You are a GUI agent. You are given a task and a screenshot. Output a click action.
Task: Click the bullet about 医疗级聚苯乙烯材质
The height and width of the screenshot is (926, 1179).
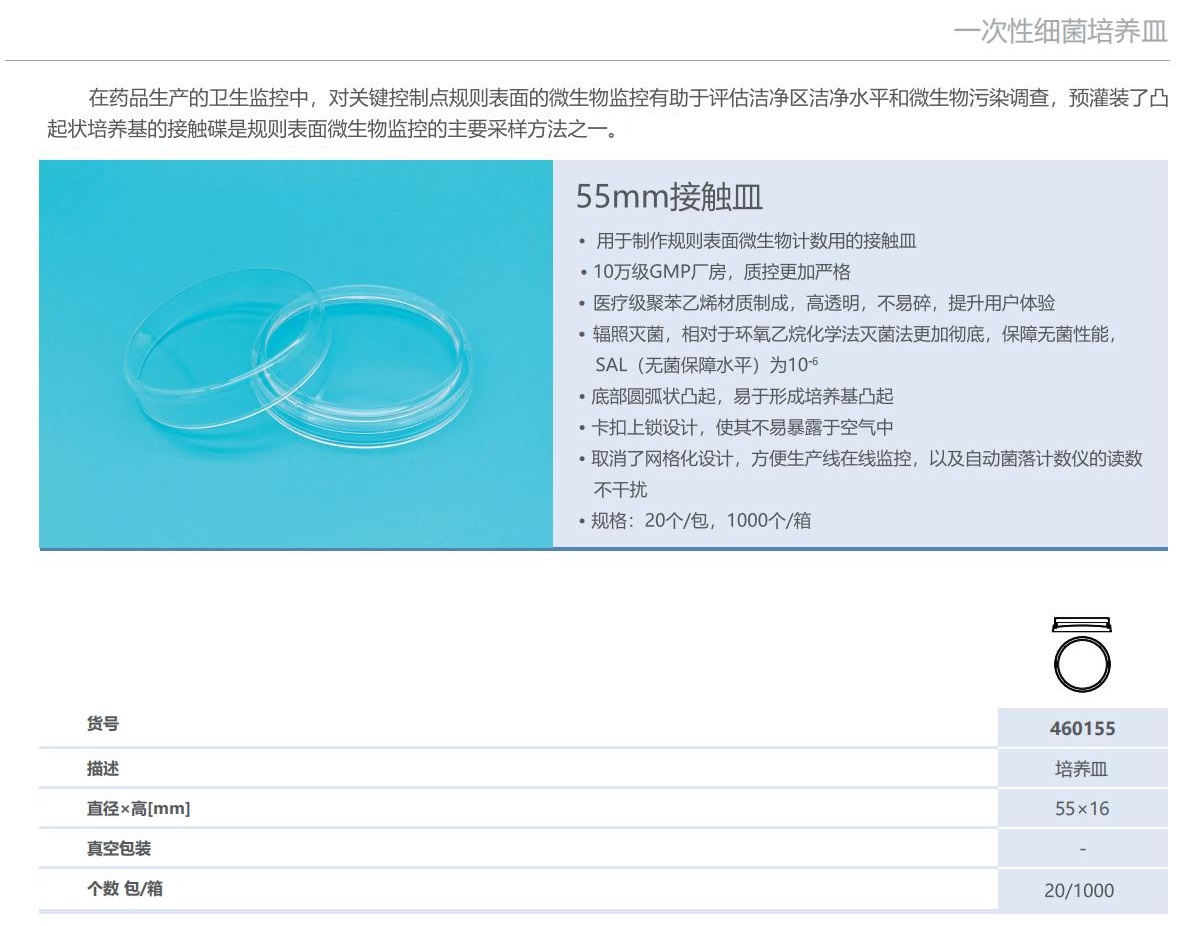(817, 303)
